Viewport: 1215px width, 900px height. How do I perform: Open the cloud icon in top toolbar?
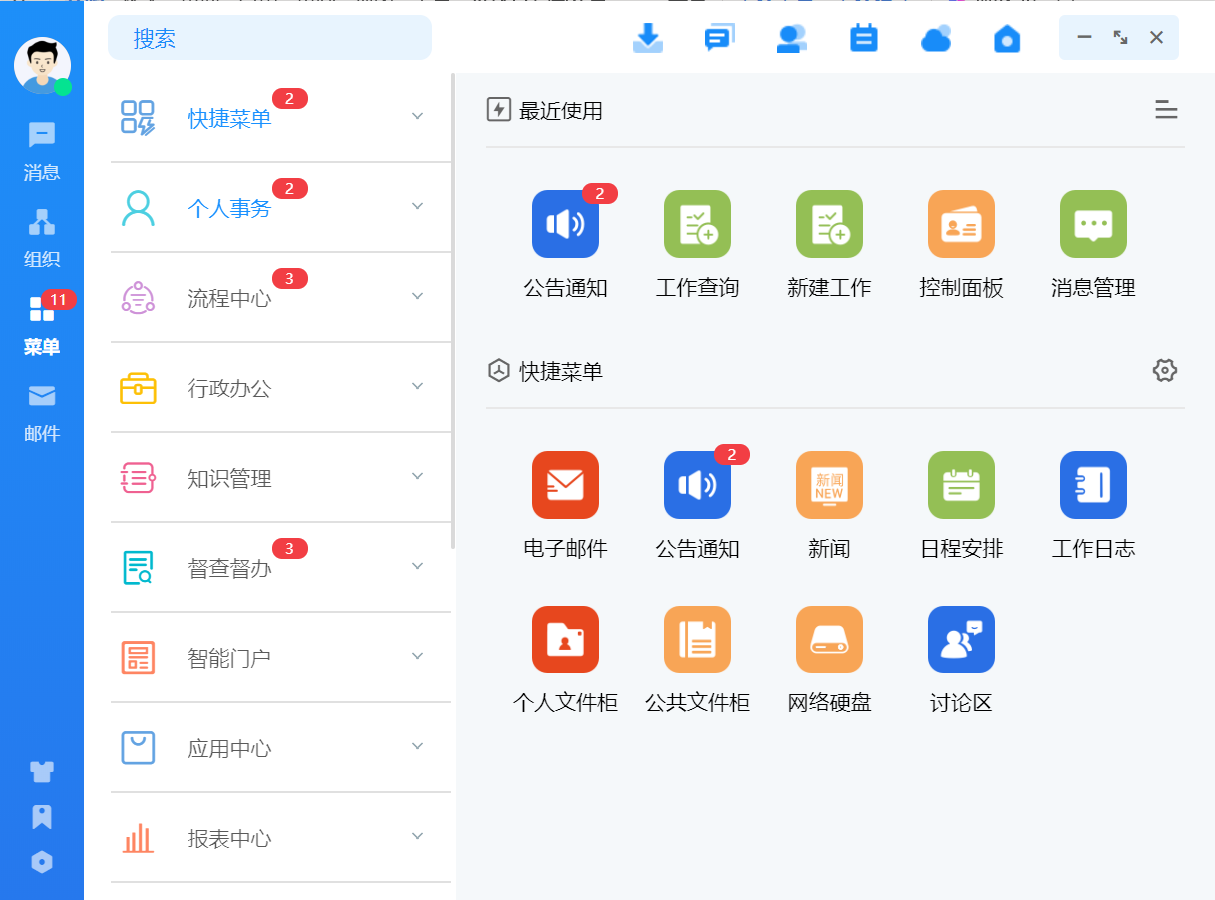point(935,38)
